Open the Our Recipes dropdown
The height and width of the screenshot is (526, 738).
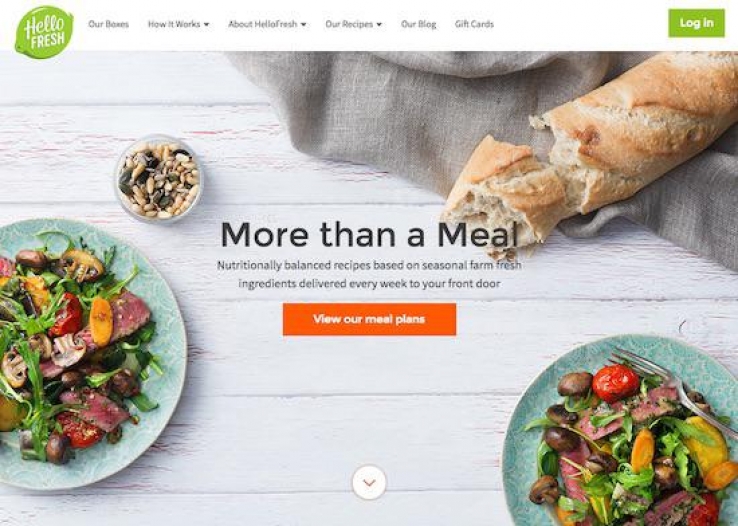[x=353, y=24]
